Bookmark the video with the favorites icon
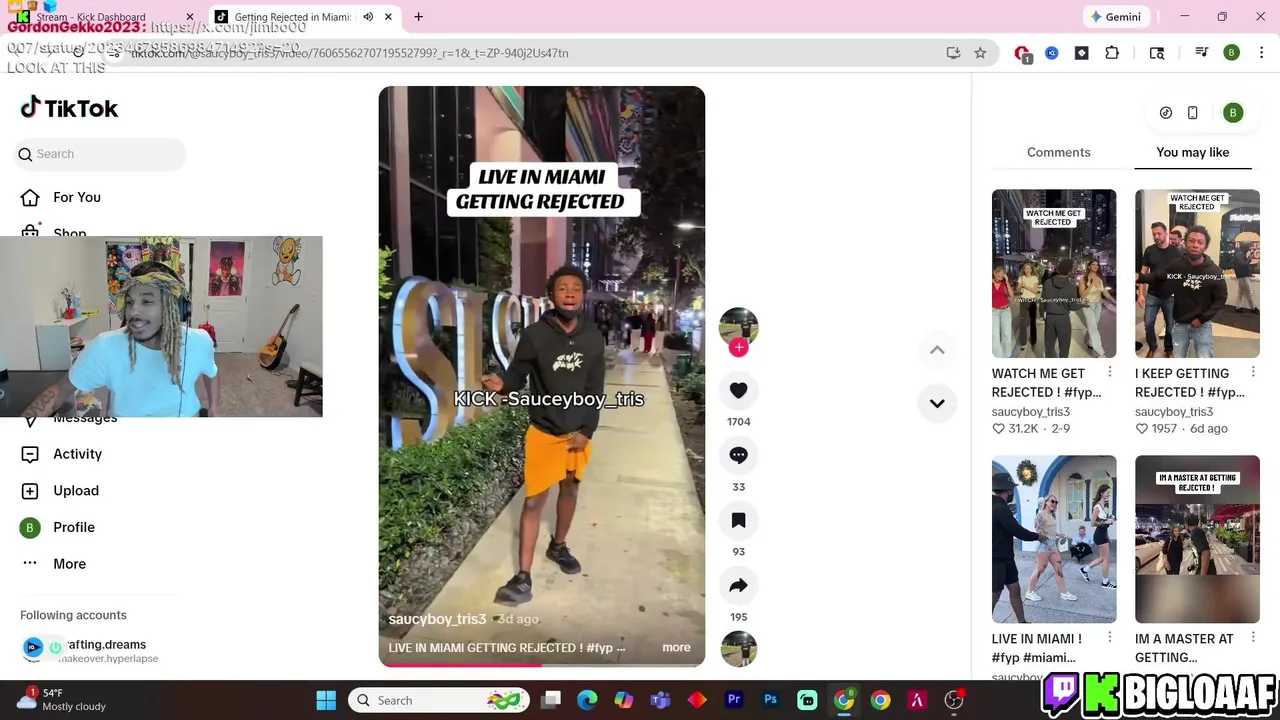This screenshot has height=720, width=1280. pos(738,521)
